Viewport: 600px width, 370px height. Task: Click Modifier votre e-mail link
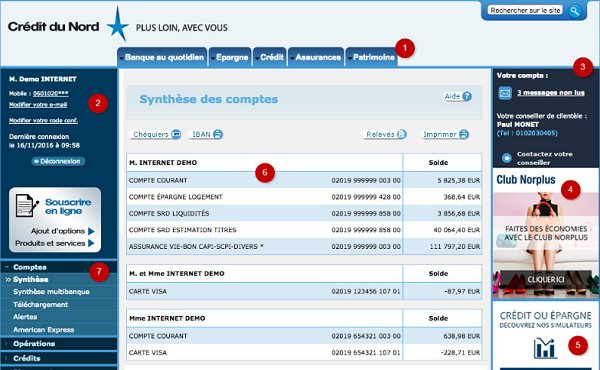pos(38,104)
